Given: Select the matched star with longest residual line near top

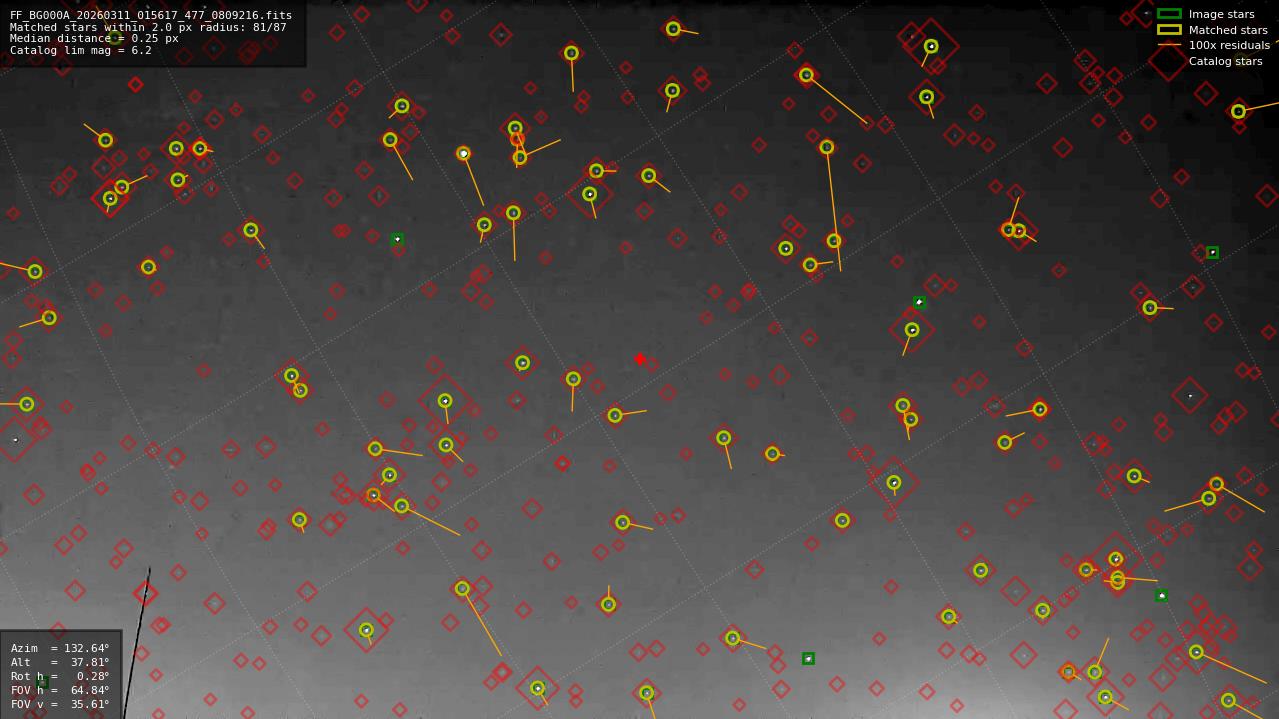Looking at the screenshot, I should tap(825, 148).
